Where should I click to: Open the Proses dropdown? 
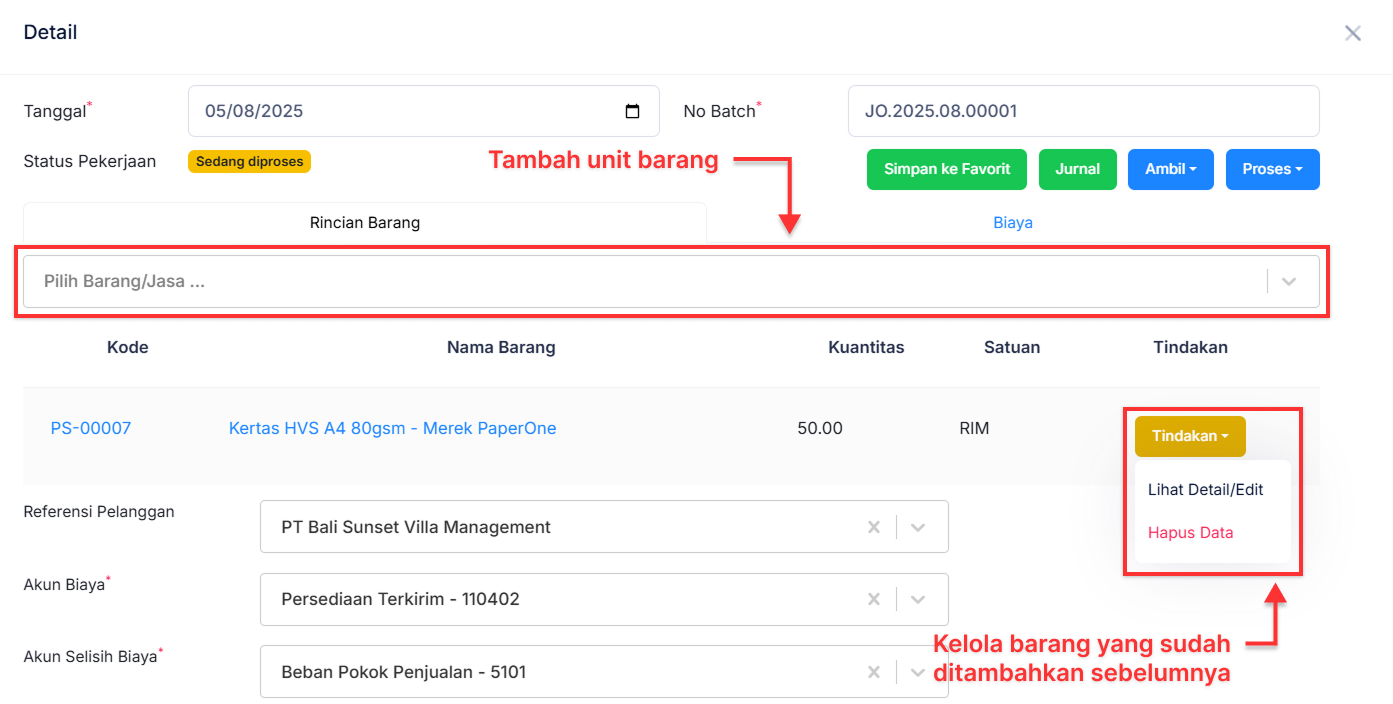pyautogui.click(x=1272, y=169)
